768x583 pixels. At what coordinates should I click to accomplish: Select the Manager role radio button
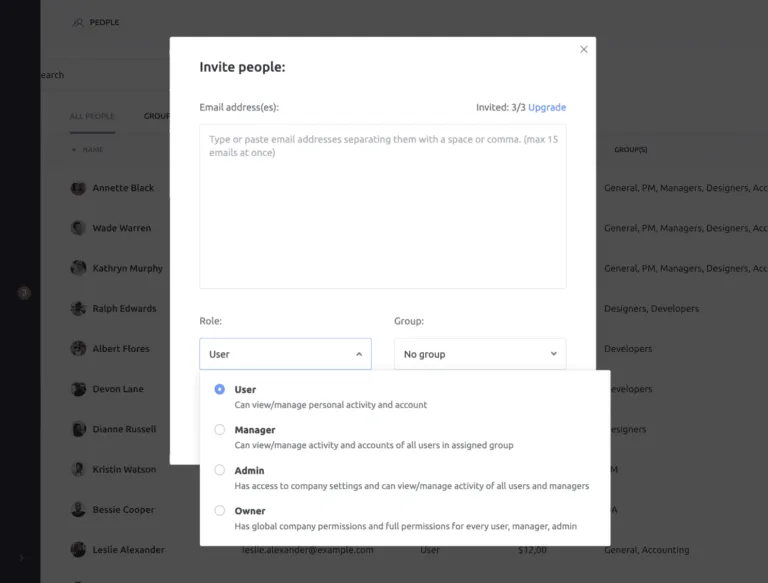tap(220, 430)
